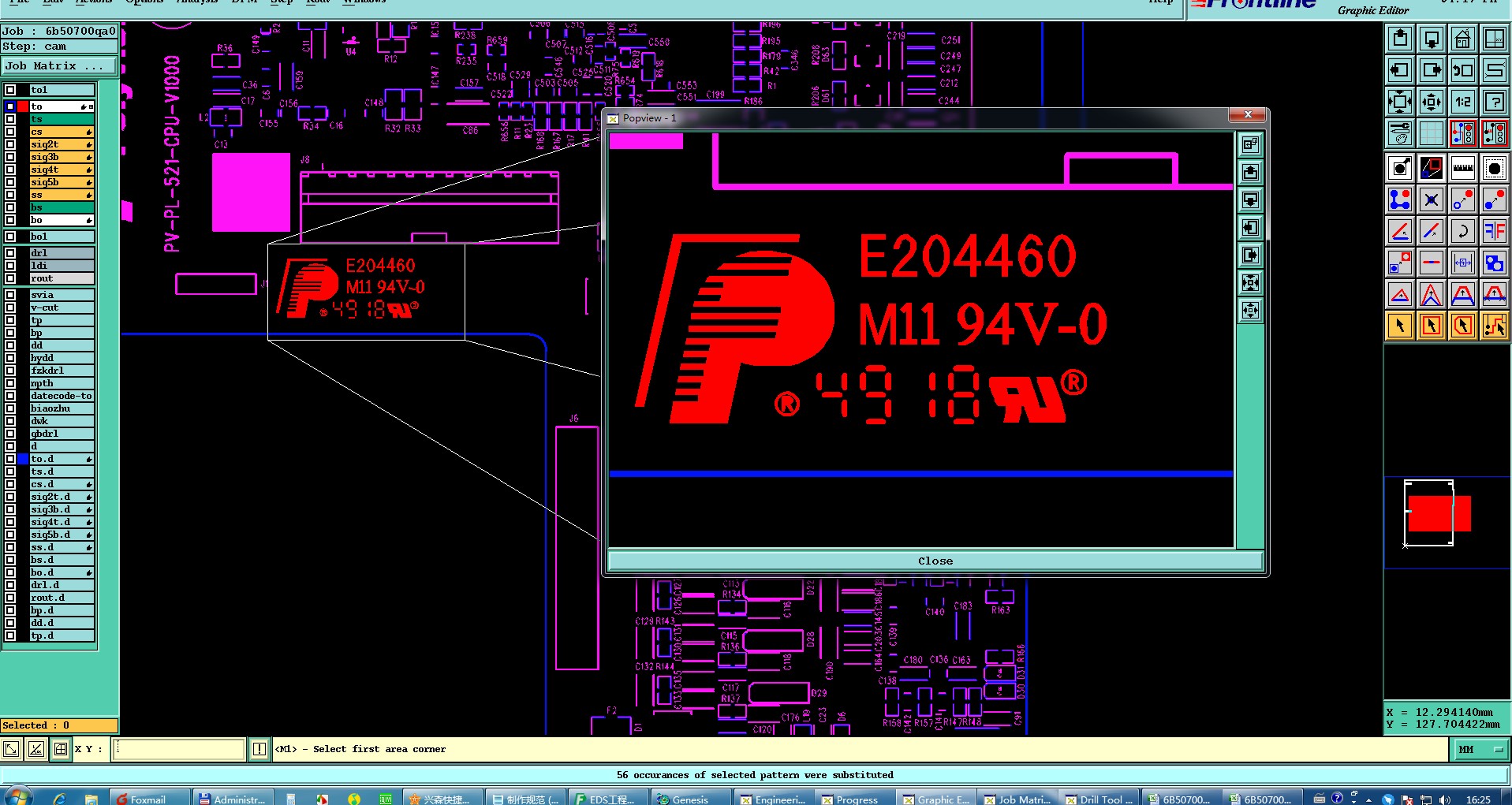The image size is (1512, 805).
Task: Open Foxmail from the taskbar
Action: (150, 798)
